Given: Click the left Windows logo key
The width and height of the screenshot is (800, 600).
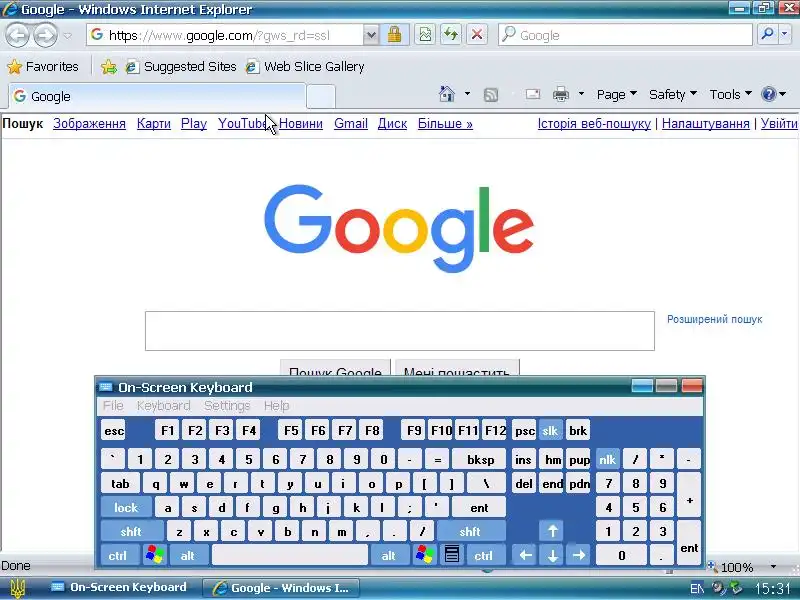Looking at the screenshot, I should click(155, 555).
